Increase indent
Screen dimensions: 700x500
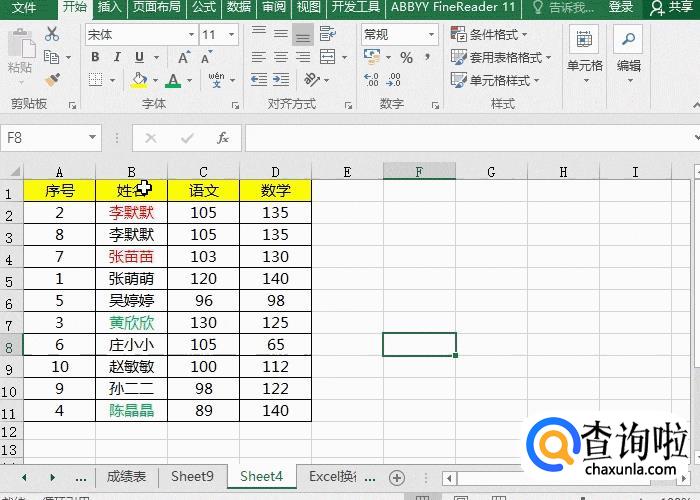click(281, 80)
